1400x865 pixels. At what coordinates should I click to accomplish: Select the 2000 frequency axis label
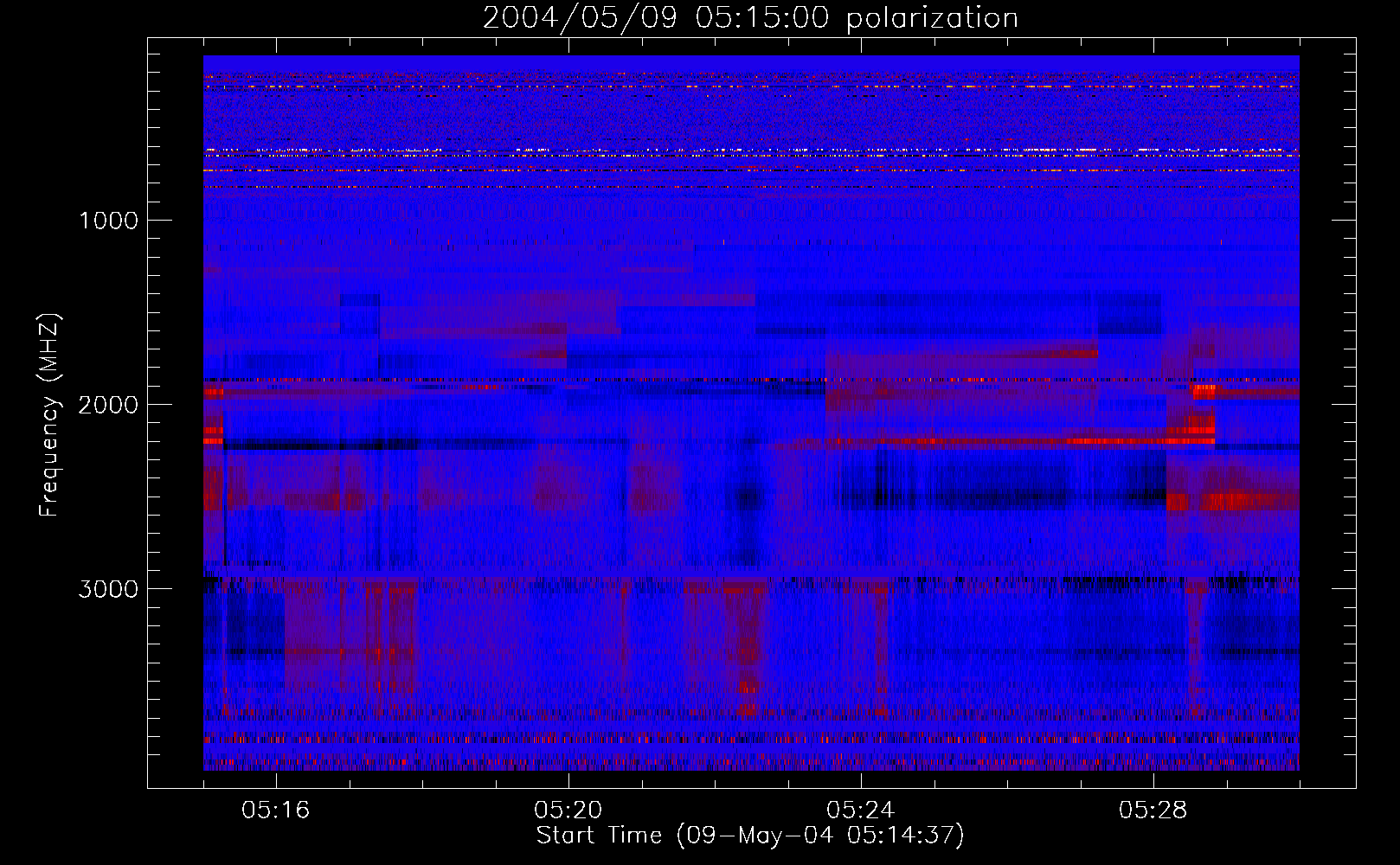pyautogui.click(x=108, y=405)
